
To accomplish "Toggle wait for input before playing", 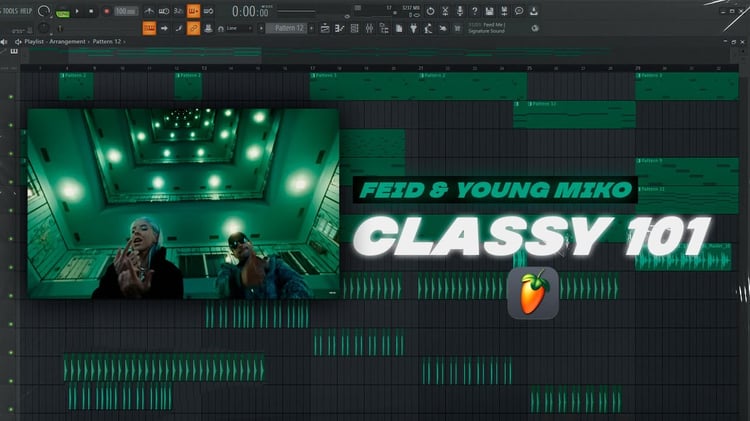I will click(164, 11).
